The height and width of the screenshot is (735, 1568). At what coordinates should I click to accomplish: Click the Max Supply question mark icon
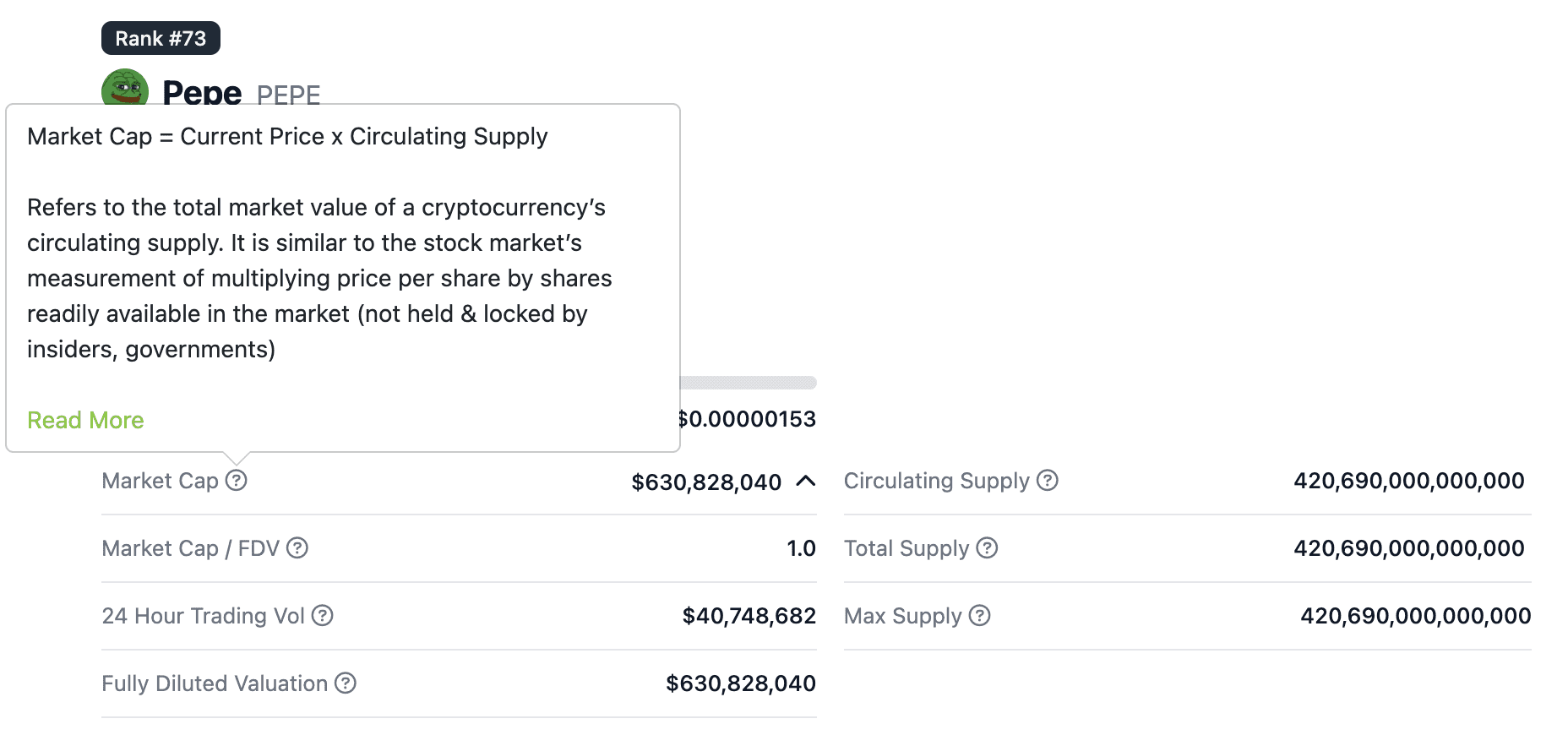(980, 616)
